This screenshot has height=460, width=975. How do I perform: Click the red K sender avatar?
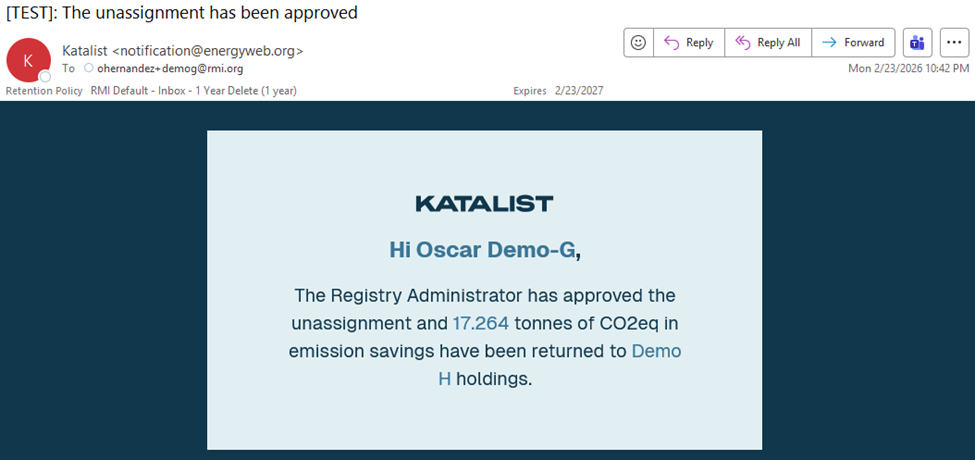click(28, 59)
